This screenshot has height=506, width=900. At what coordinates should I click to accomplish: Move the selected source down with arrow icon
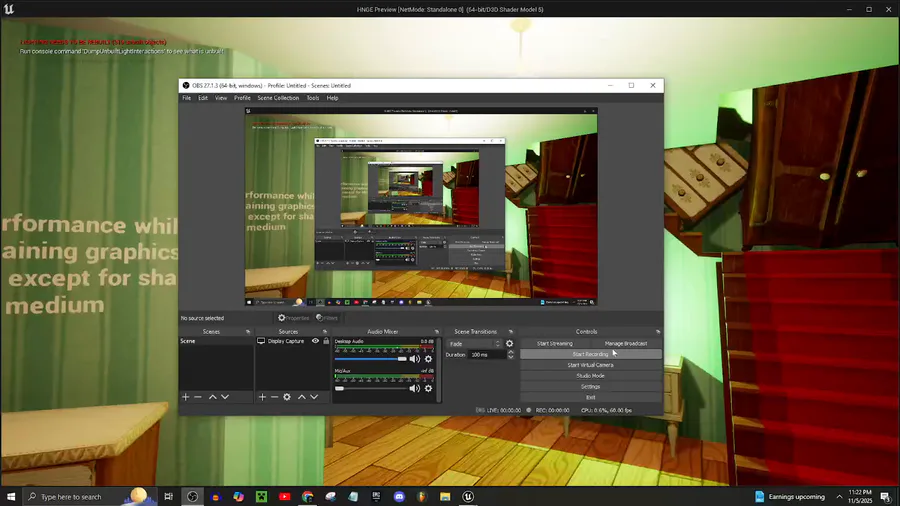pyautogui.click(x=315, y=397)
